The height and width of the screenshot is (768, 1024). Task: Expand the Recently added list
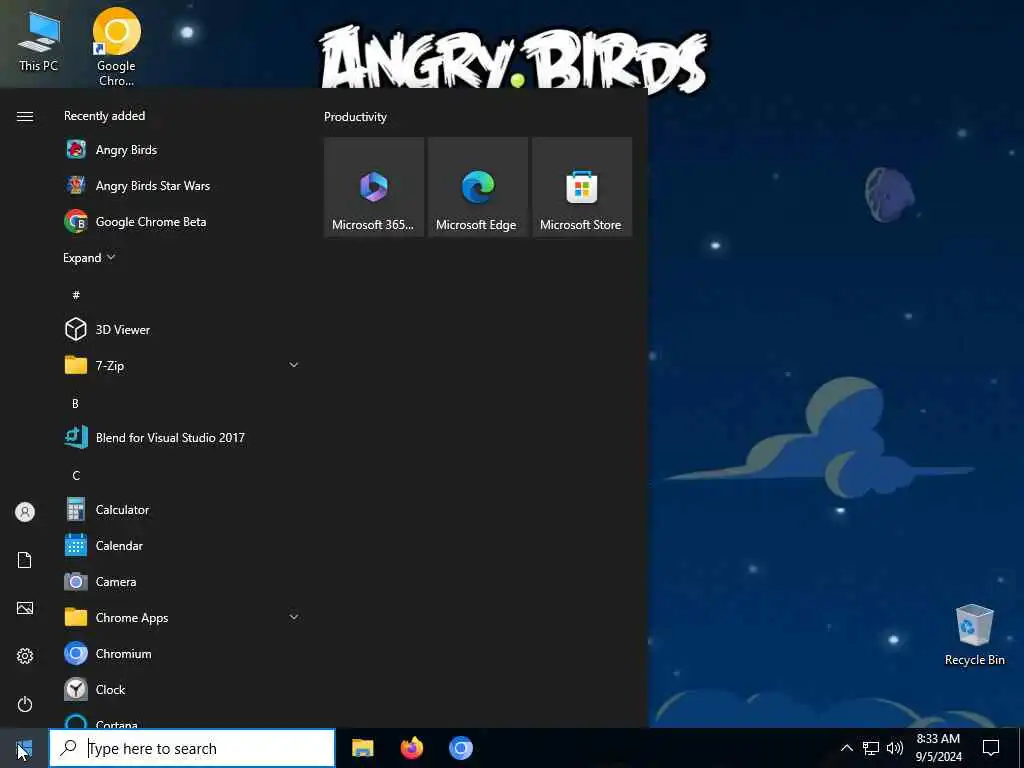(x=89, y=257)
